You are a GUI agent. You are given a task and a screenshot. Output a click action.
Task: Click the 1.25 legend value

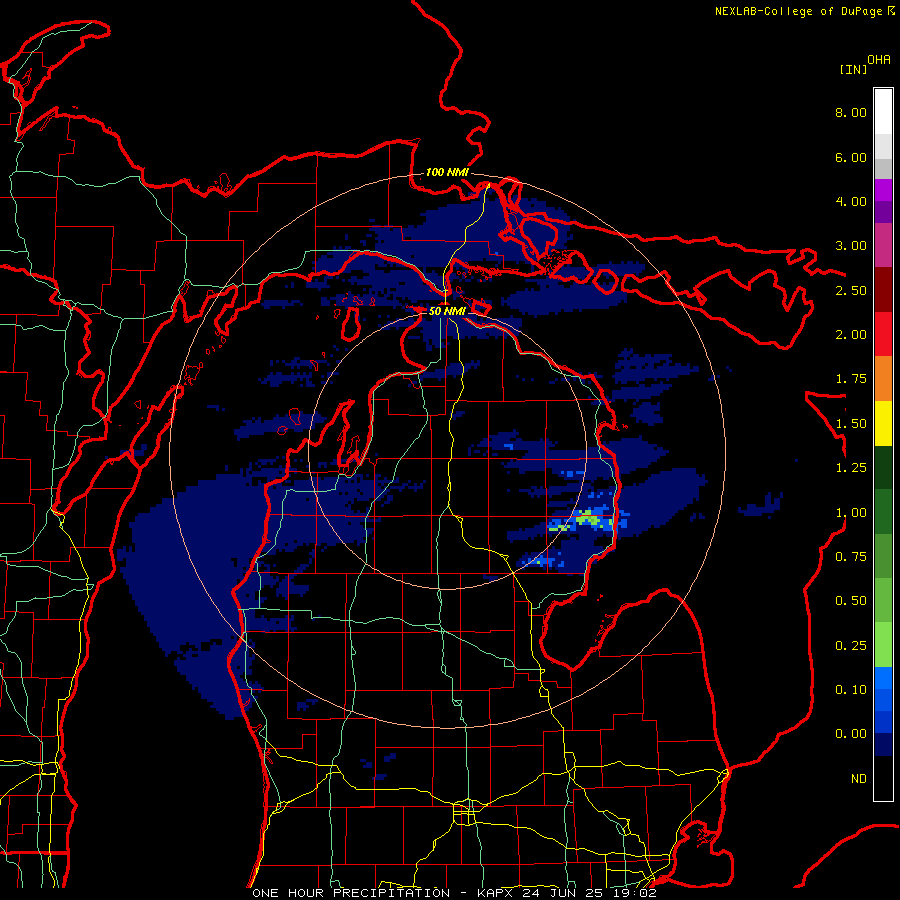[851, 468]
